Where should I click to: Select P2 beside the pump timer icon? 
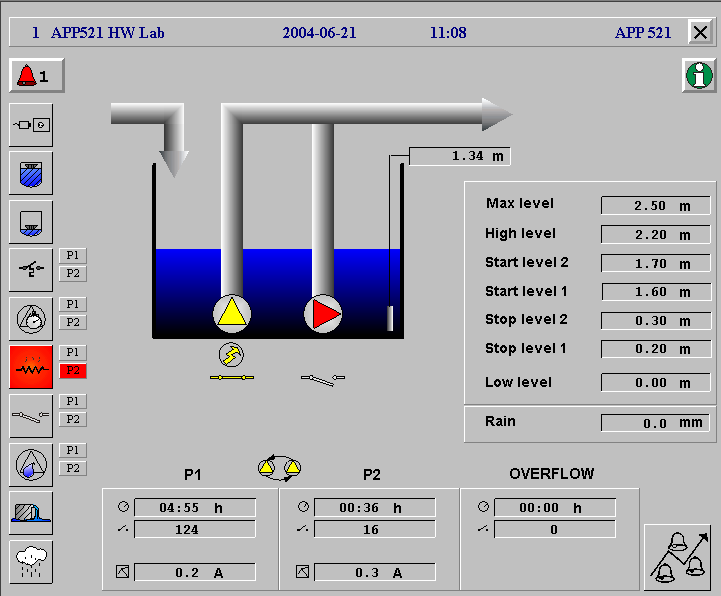pyautogui.click(x=73, y=322)
